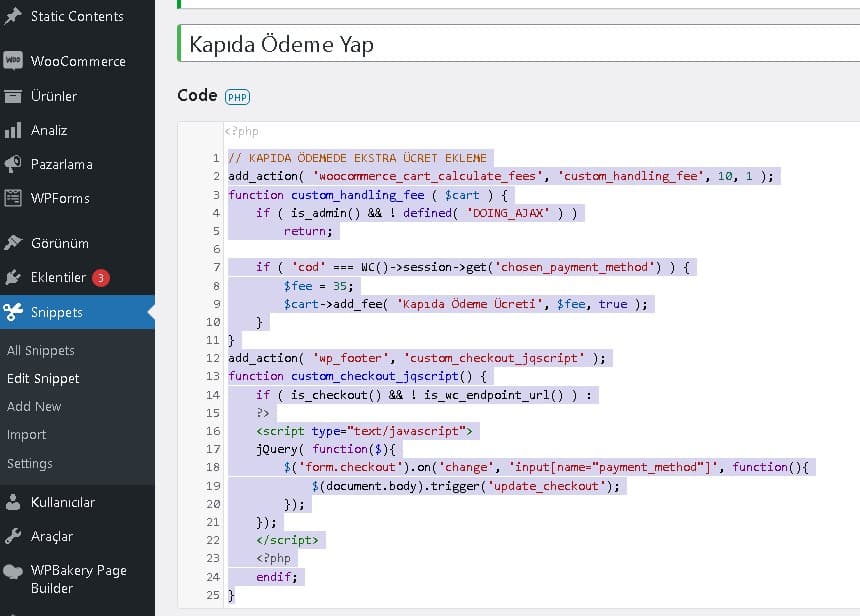860x616 pixels.
Task: Click comment line KAPIDA ÖDEMEDE EKSTRA ÜCRET EKLEME
Action: point(357,158)
